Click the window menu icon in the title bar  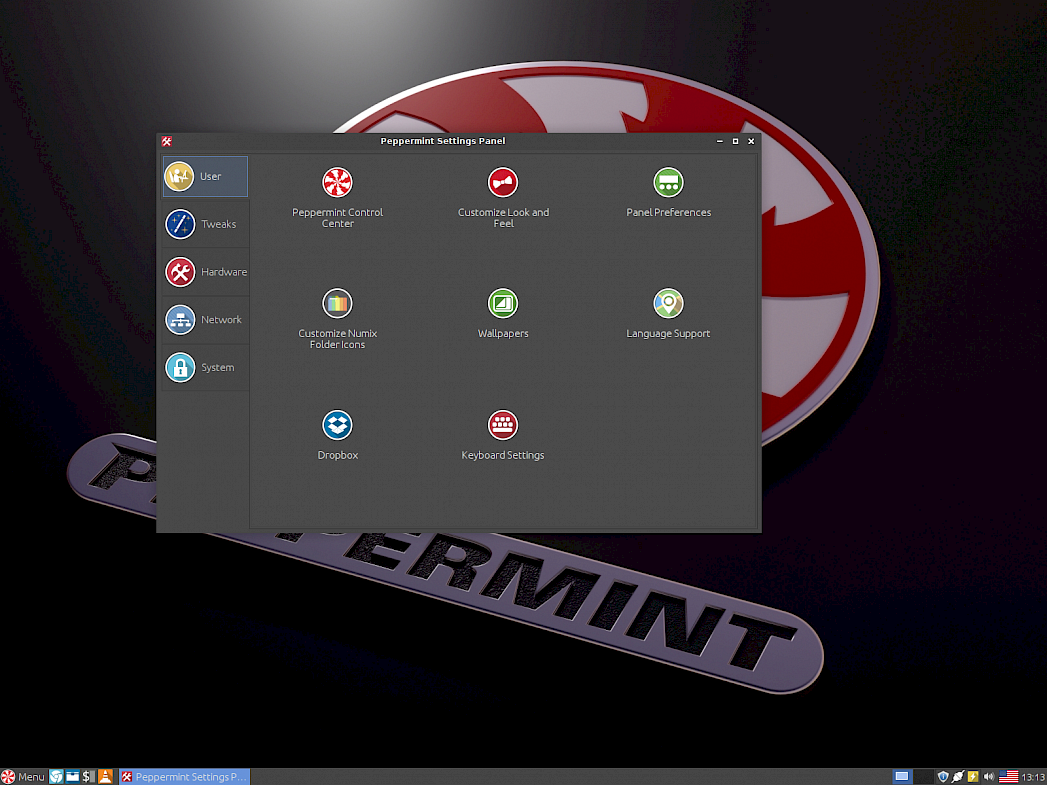click(x=166, y=141)
